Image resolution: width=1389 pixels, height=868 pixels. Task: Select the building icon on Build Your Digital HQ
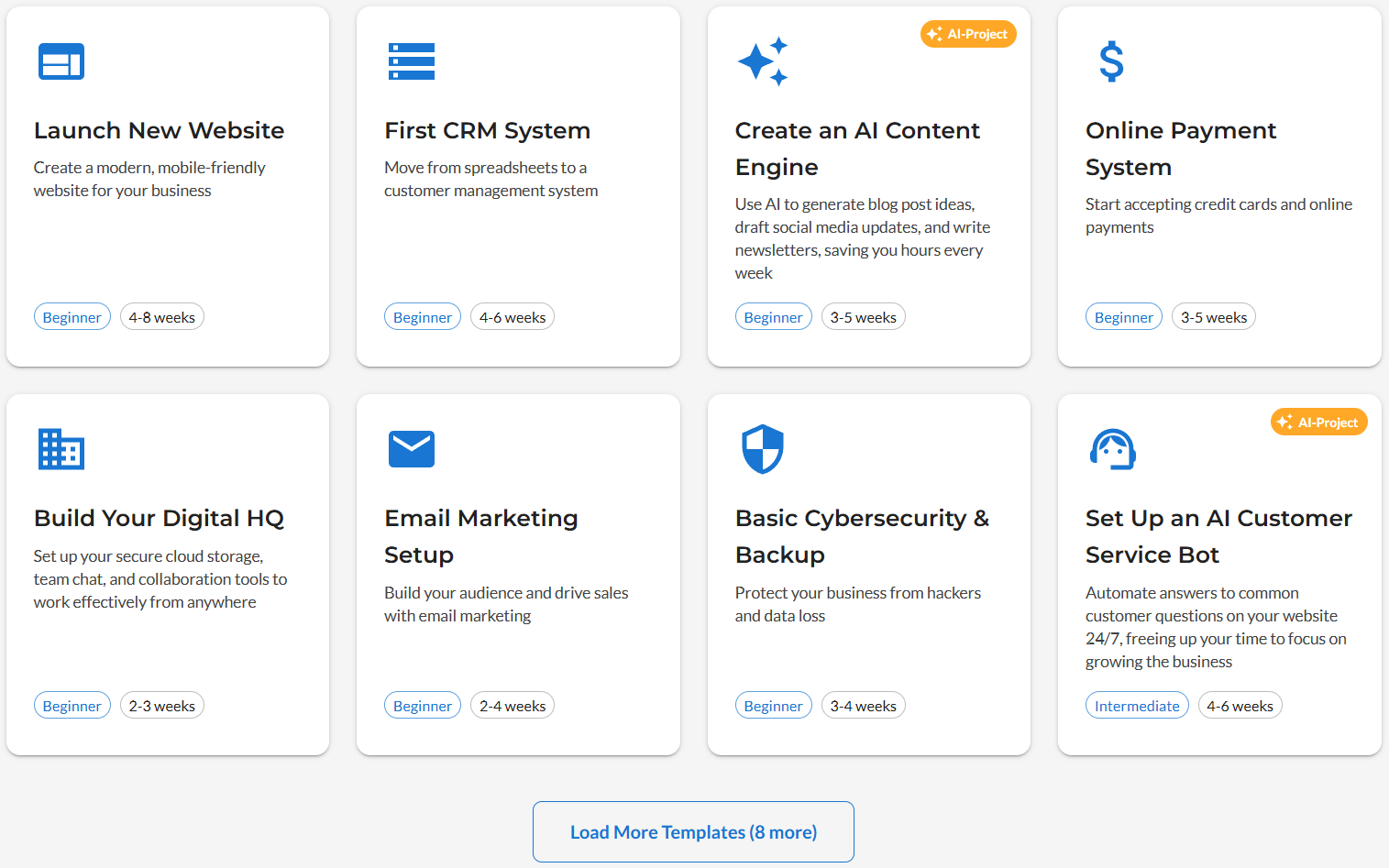point(61,449)
